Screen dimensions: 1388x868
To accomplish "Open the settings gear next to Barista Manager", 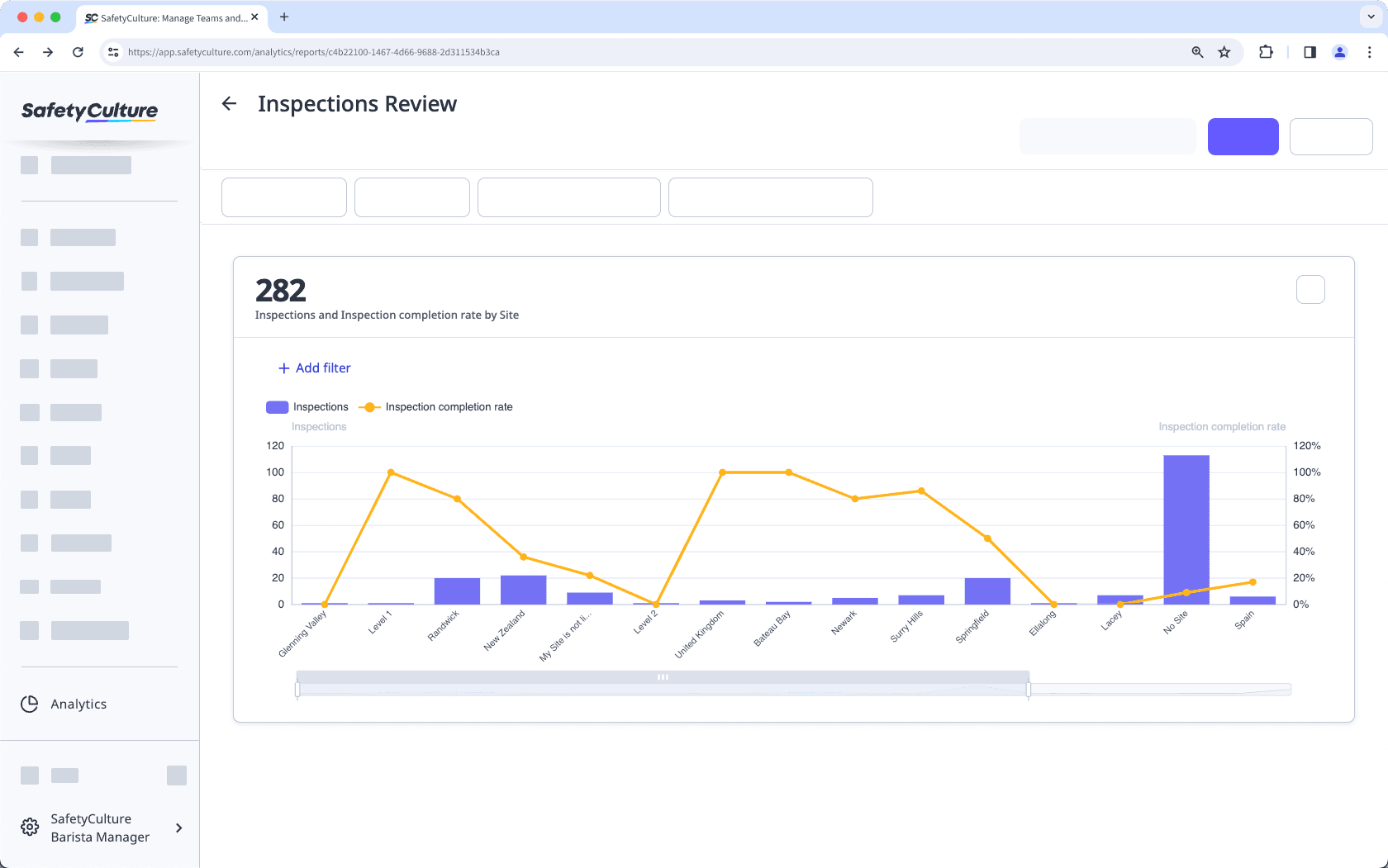I will coord(29,827).
